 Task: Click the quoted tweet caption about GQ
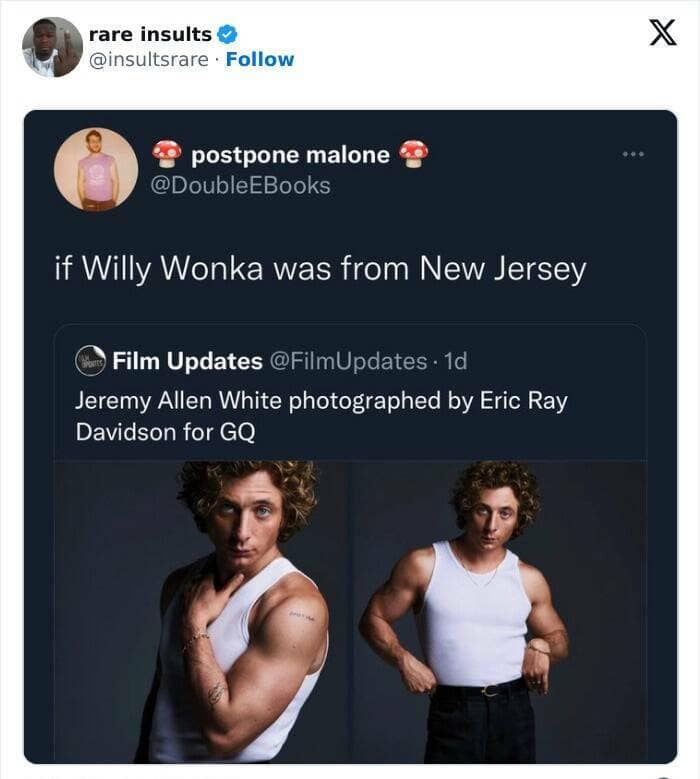[x=321, y=416]
